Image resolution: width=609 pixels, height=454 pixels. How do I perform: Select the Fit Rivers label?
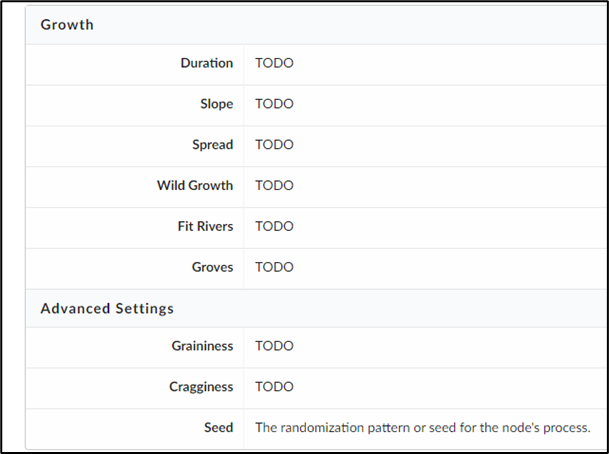205,226
